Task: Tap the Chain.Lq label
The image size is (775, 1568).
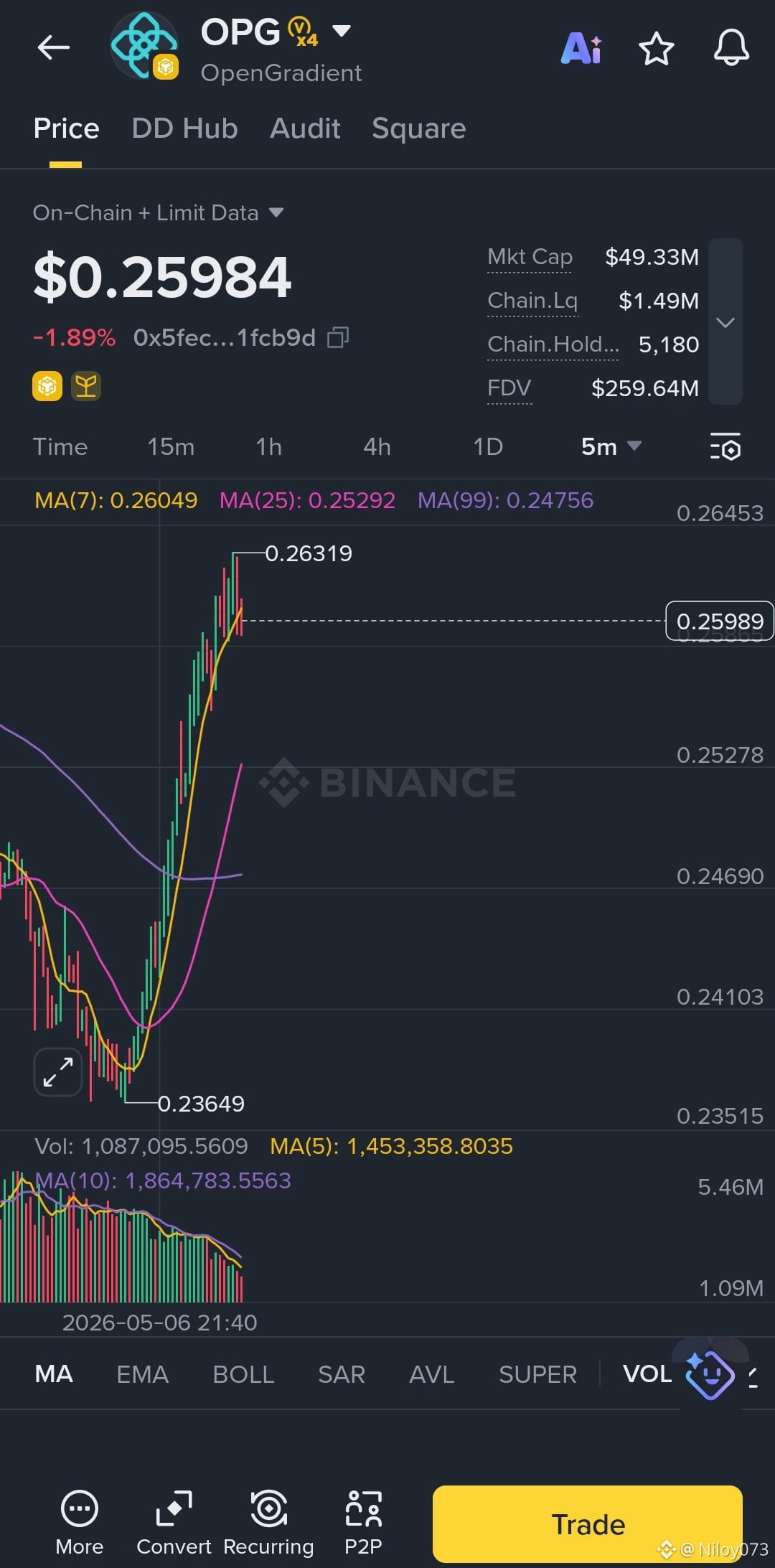Action: (532, 301)
